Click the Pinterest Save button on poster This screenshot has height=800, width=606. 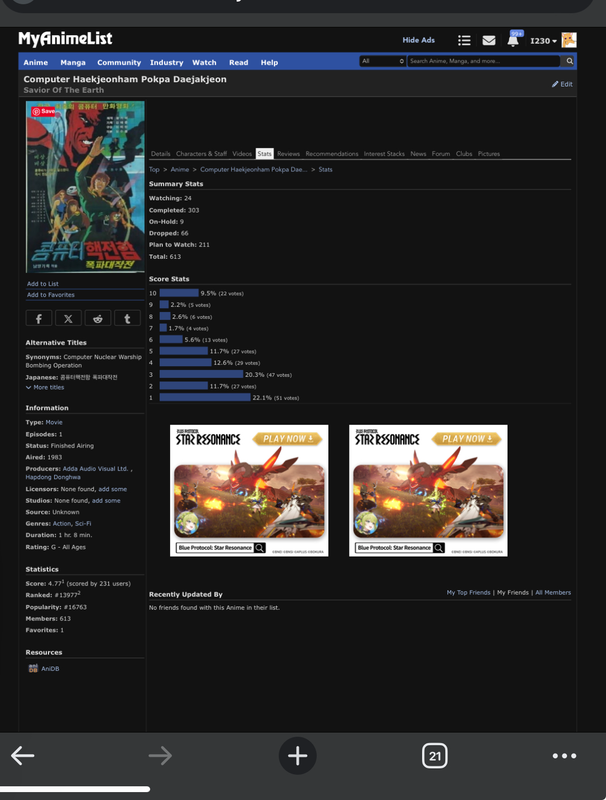43,111
